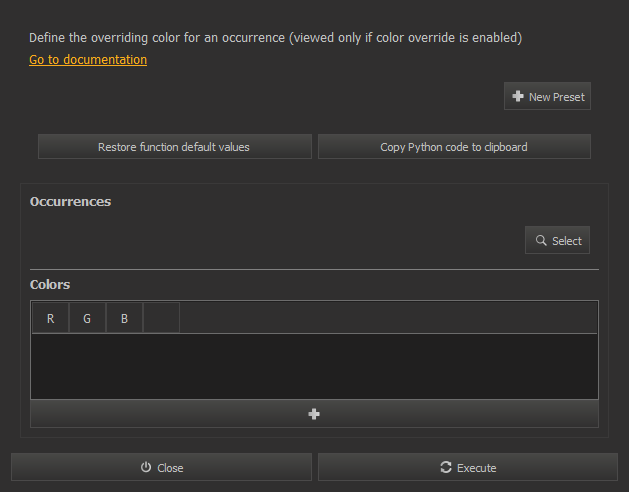Click the Close button text

coord(170,468)
